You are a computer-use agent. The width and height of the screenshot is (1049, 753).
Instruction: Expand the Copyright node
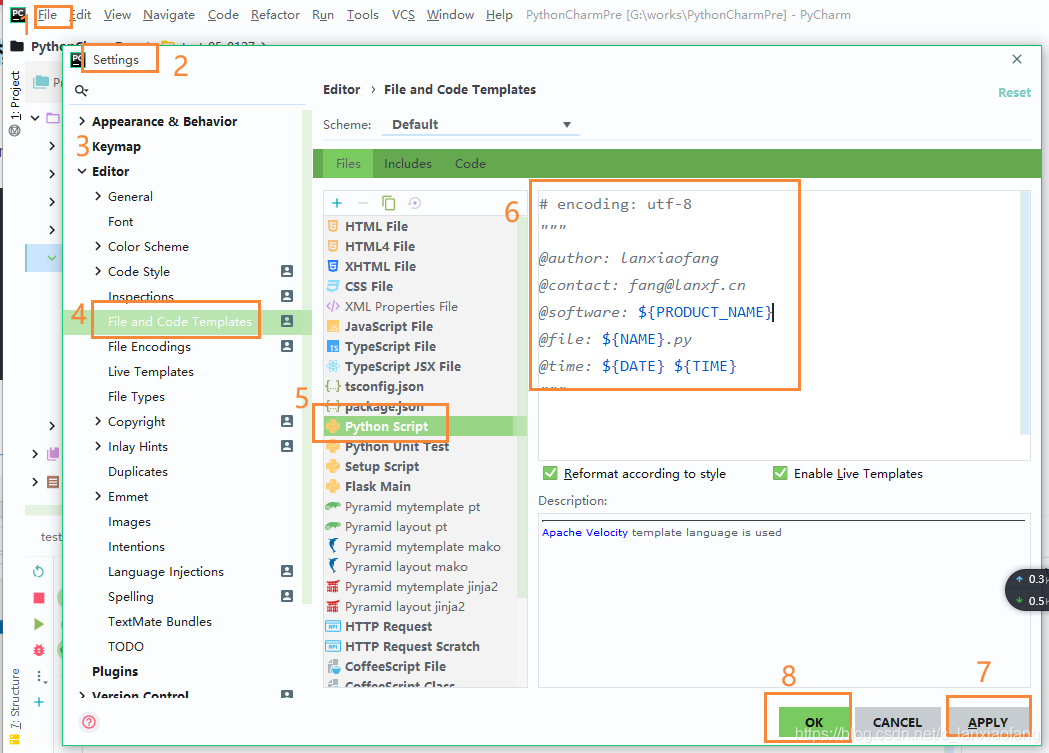[98, 421]
